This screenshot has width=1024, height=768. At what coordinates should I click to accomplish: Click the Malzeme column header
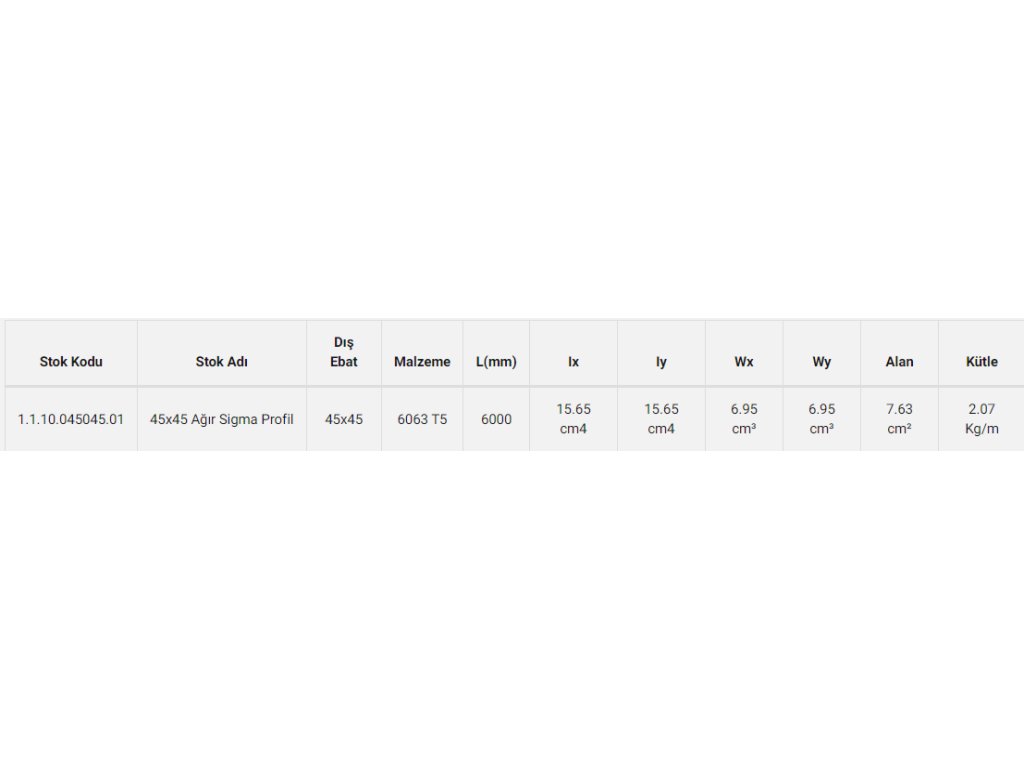pos(422,362)
